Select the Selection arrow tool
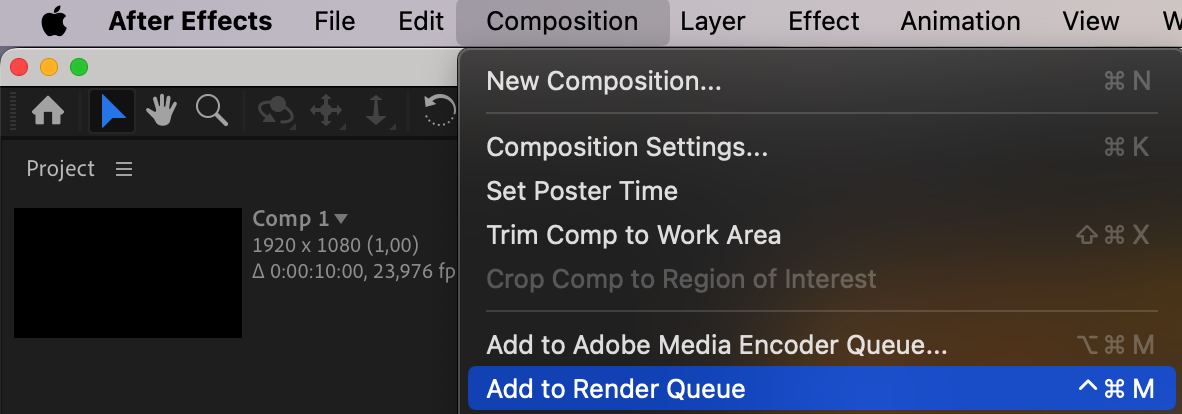This screenshot has height=414, width=1182. pyautogui.click(x=112, y=112)
